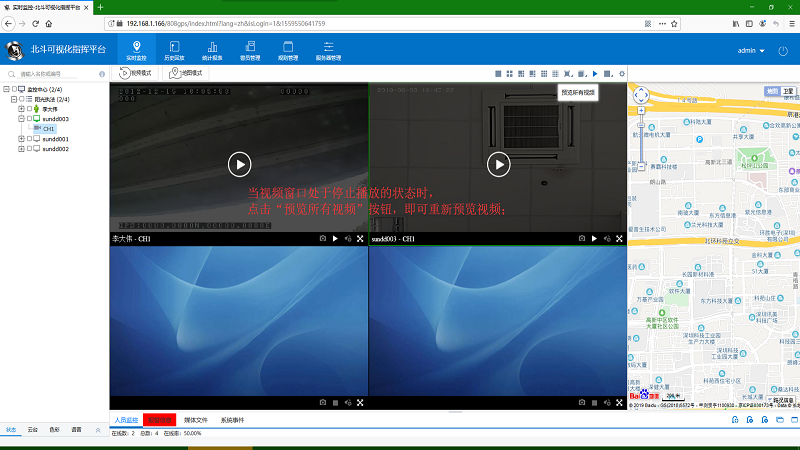The height and width of the screenshot is (450, 800).
Task: Select the nine-window grid layout icon
Action: point(544,74)
